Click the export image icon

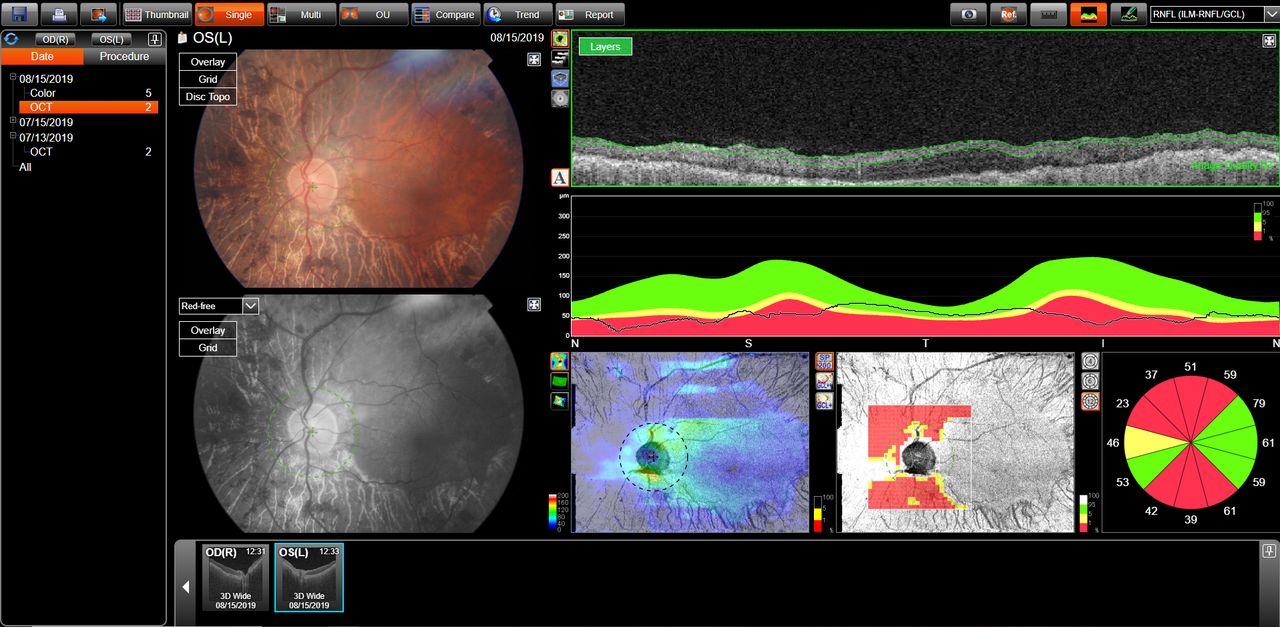[x=98, y=15]
